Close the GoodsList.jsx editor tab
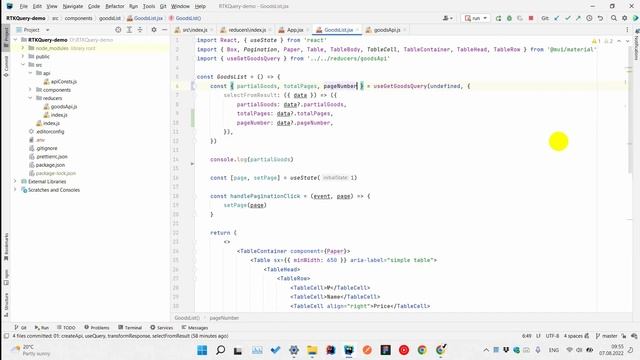The height and width of the screenshot is (360, 640). (358, 30)
